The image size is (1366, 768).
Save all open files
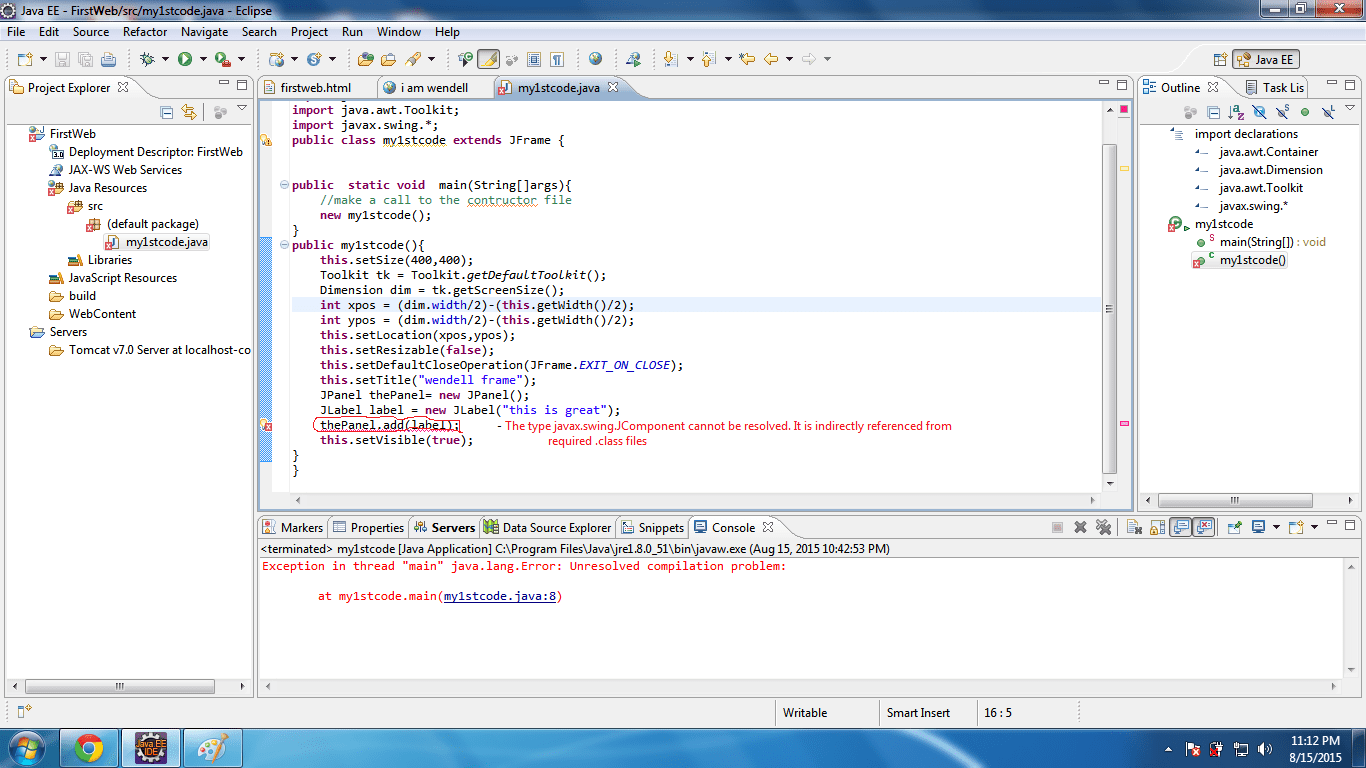83,58
